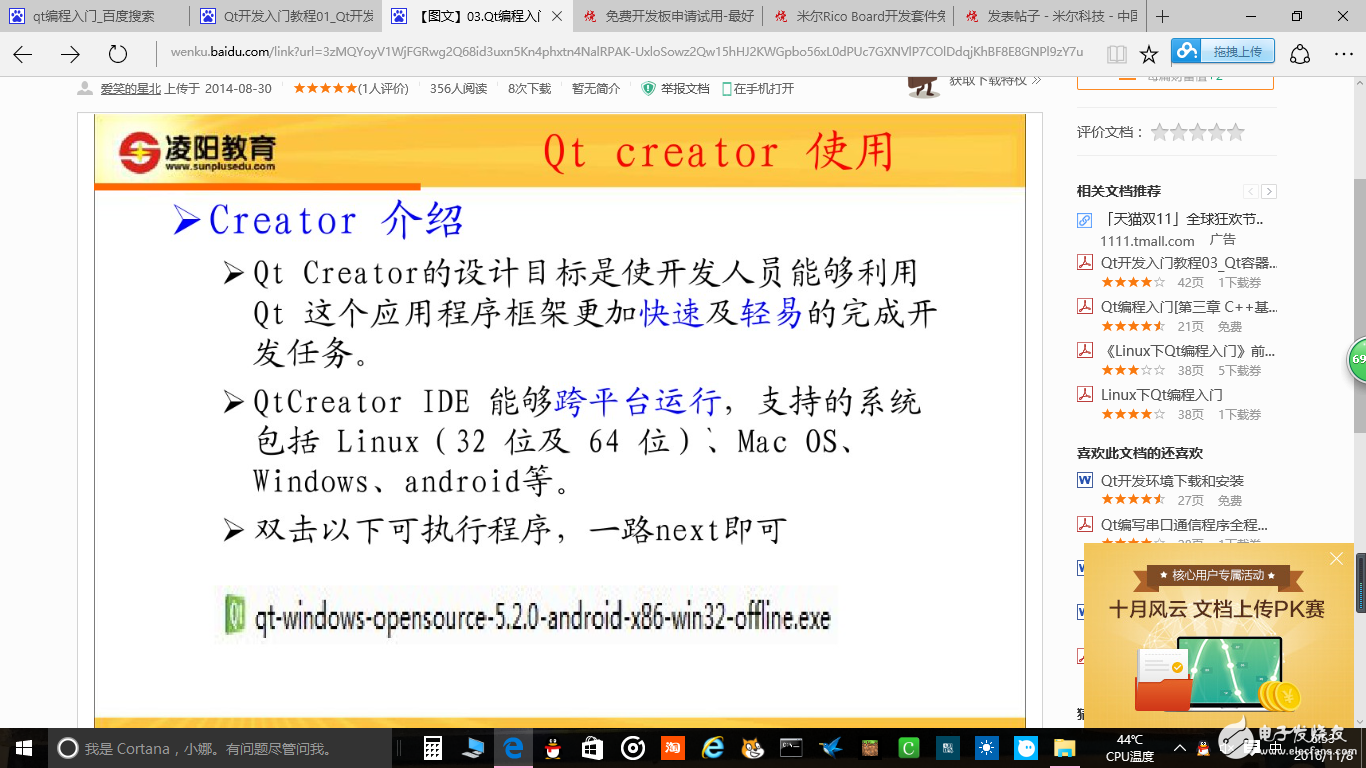Close the 十月风云 promotion popup
1366x768 pixels.
(x=1336, y=559)
